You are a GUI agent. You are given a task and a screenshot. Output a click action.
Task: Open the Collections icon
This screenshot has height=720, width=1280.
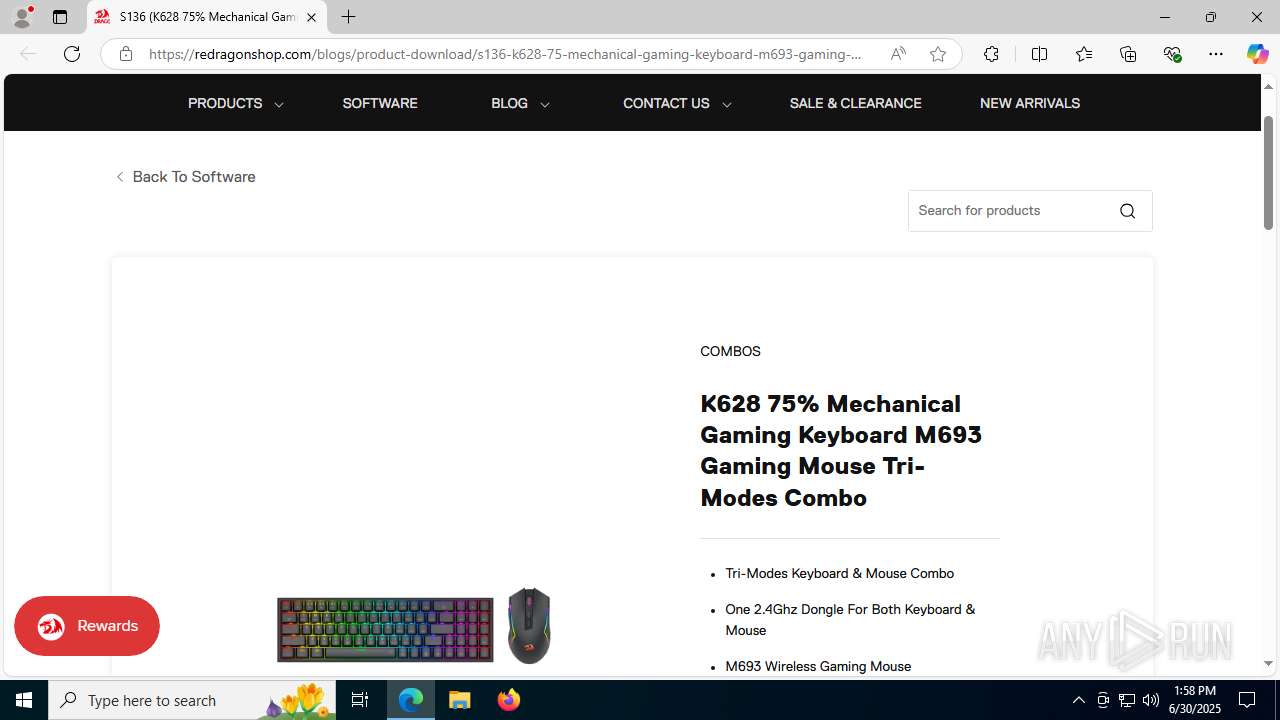pos(1128,54)
